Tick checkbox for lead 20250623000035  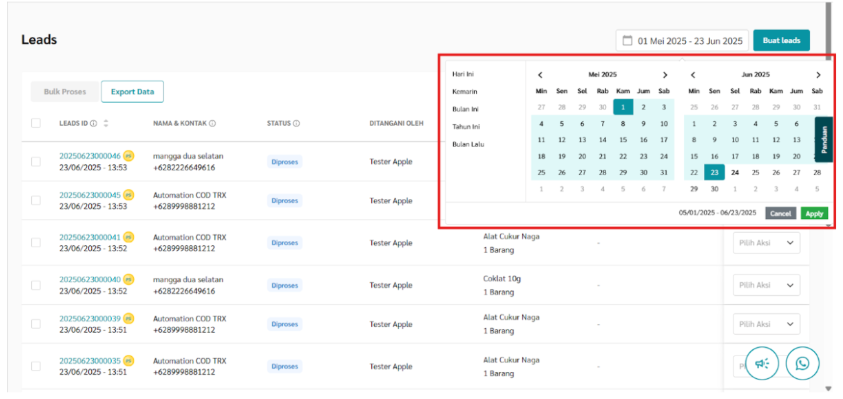[x=36, y=366]
